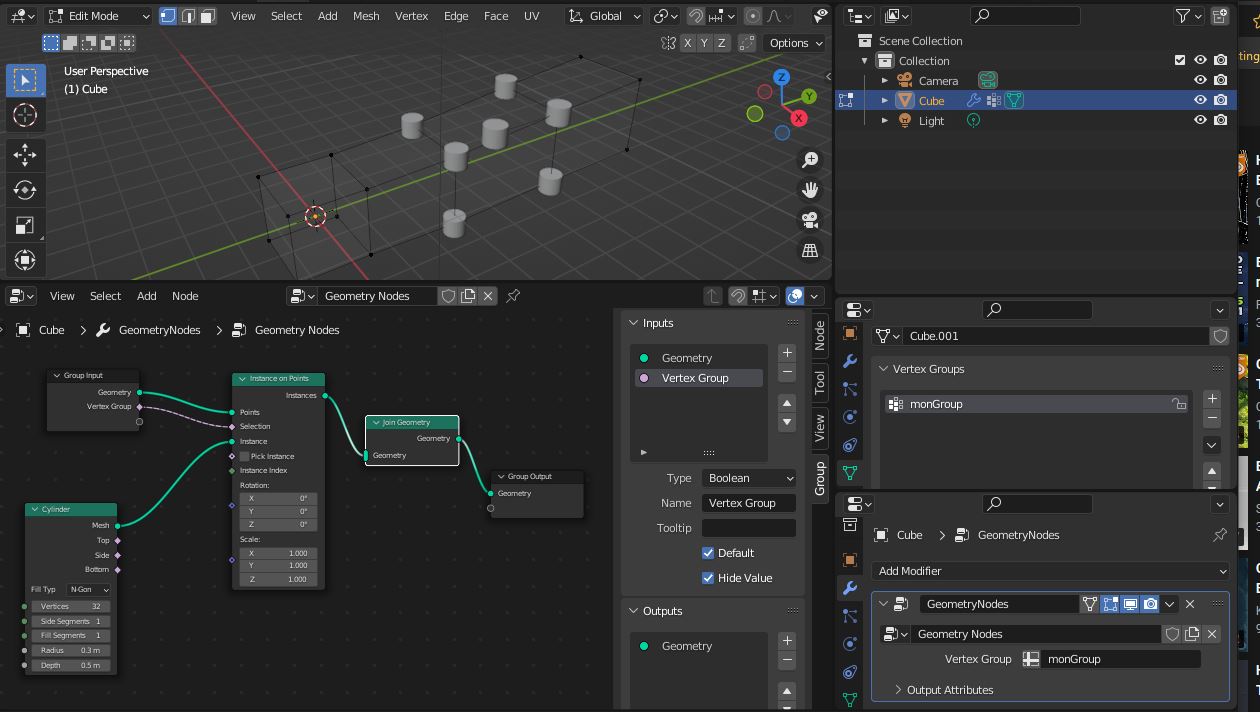
Task: Open the viewport Options dropdown
Action: point(794,43)
